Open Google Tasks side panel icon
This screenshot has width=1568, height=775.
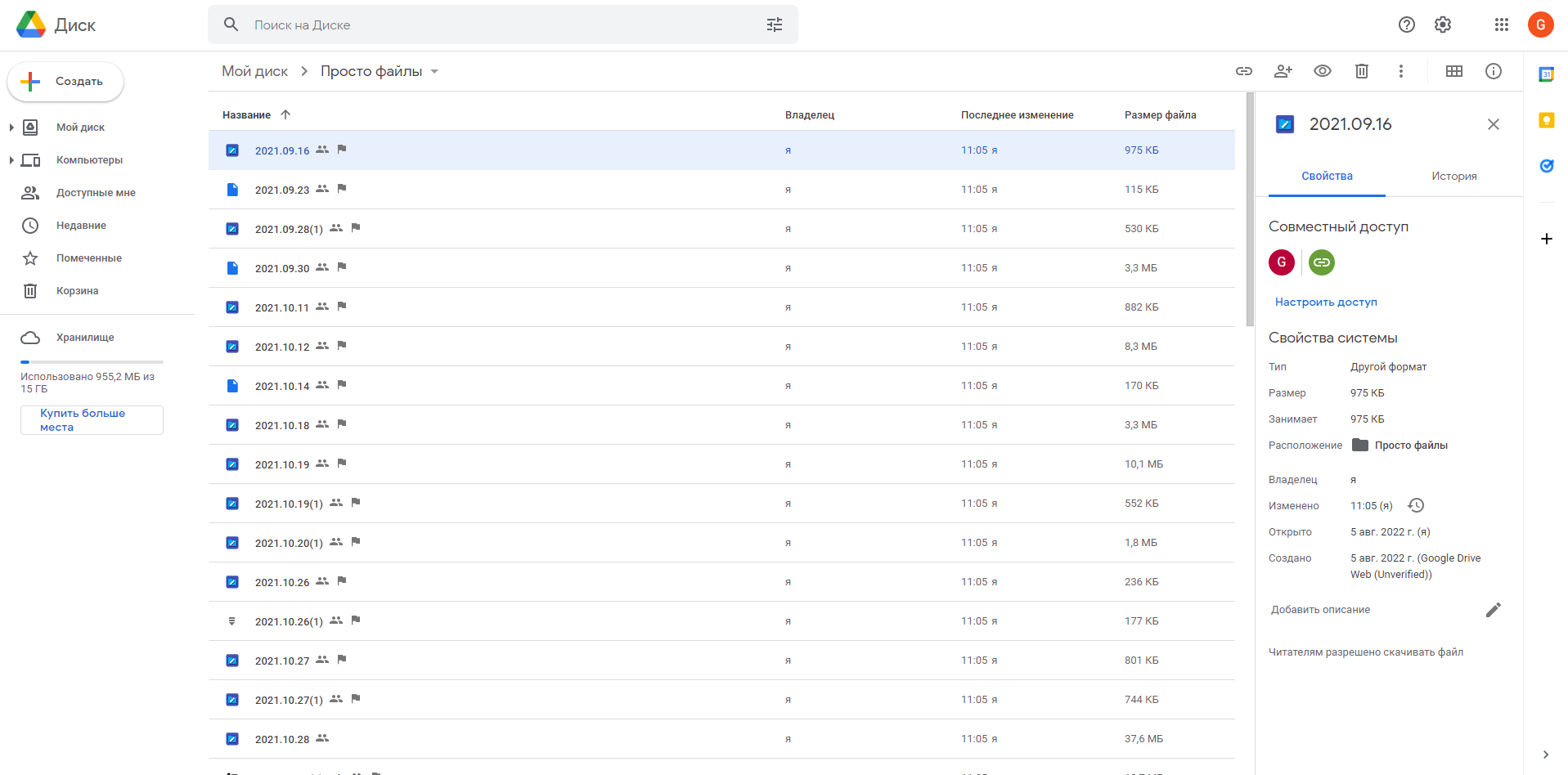(1547, 166)
